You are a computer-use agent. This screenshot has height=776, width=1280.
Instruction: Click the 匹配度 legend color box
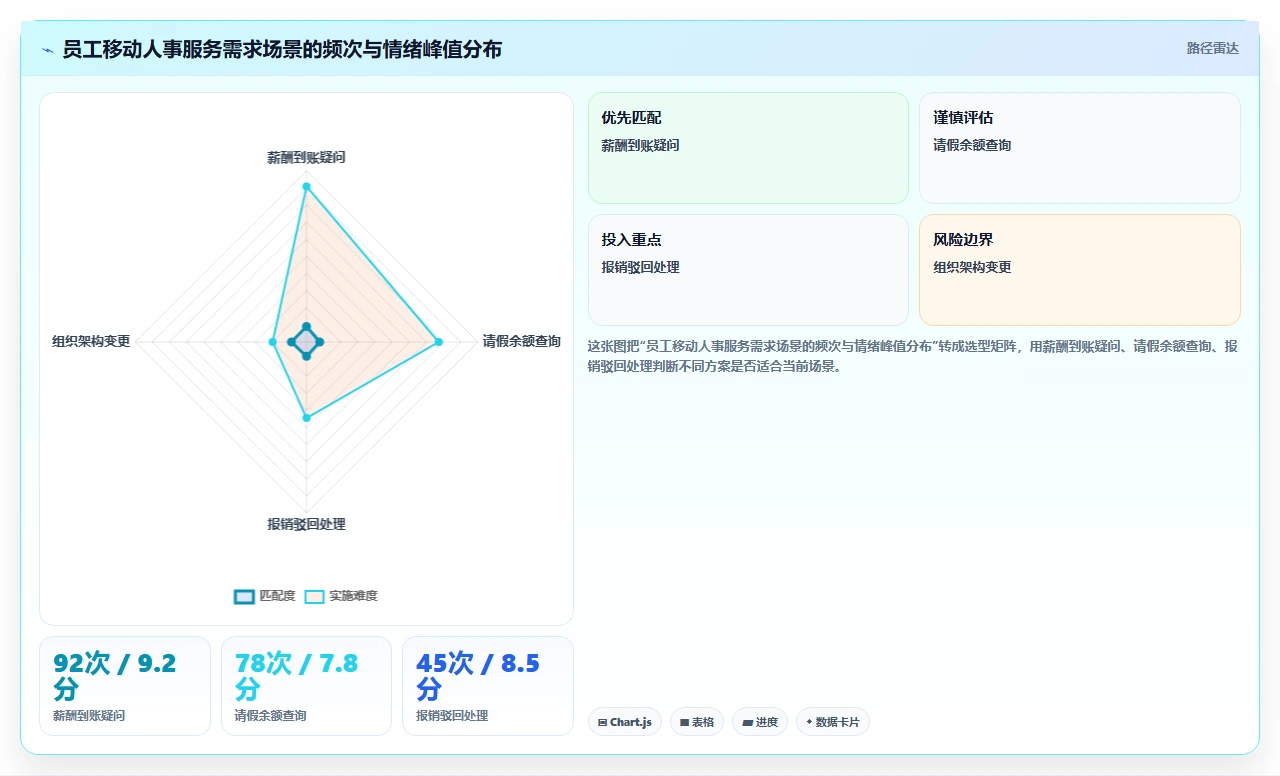tap(244, 597)
